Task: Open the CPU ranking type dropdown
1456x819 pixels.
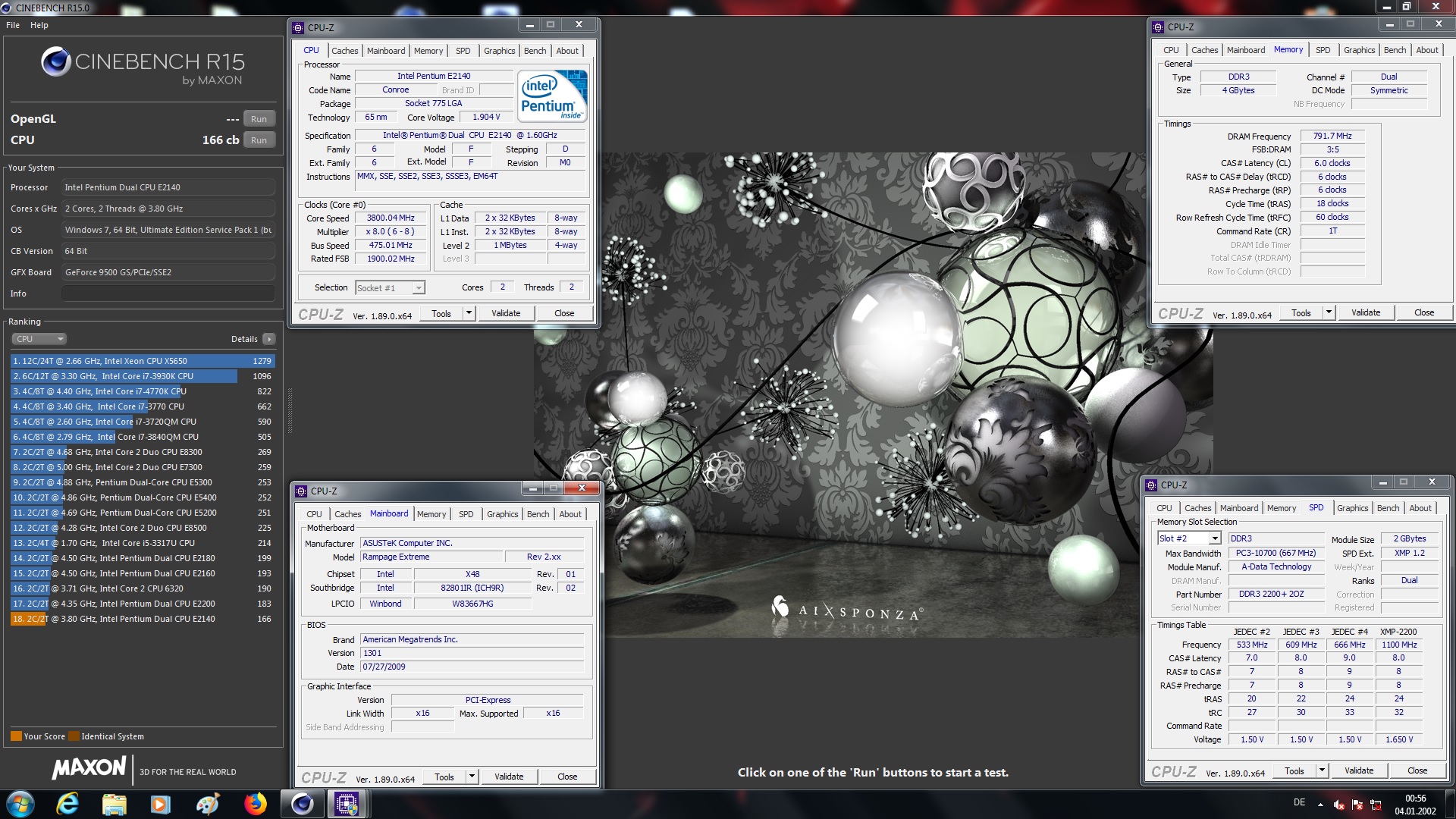Action: click(x=39, y=339)
